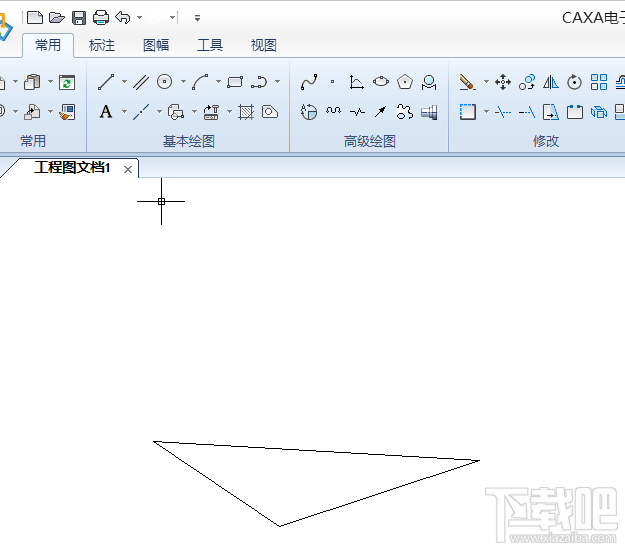Image resolution: width=625 pixels, height=548 pixels.
Task: Open the customize quick access toolbar menu
Action: (197, 18)
